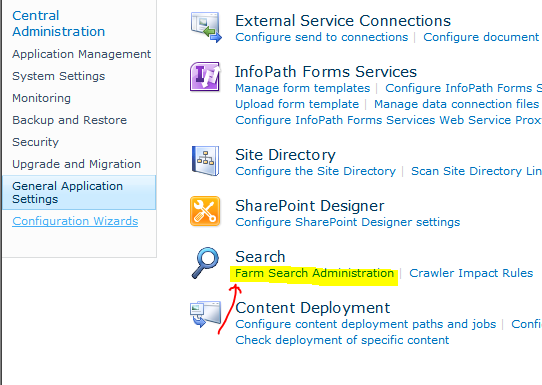The height and width of the screenshot is (385, 542).
Task: Open Upgrade and Migration page
Action: (x=76, y=164)
